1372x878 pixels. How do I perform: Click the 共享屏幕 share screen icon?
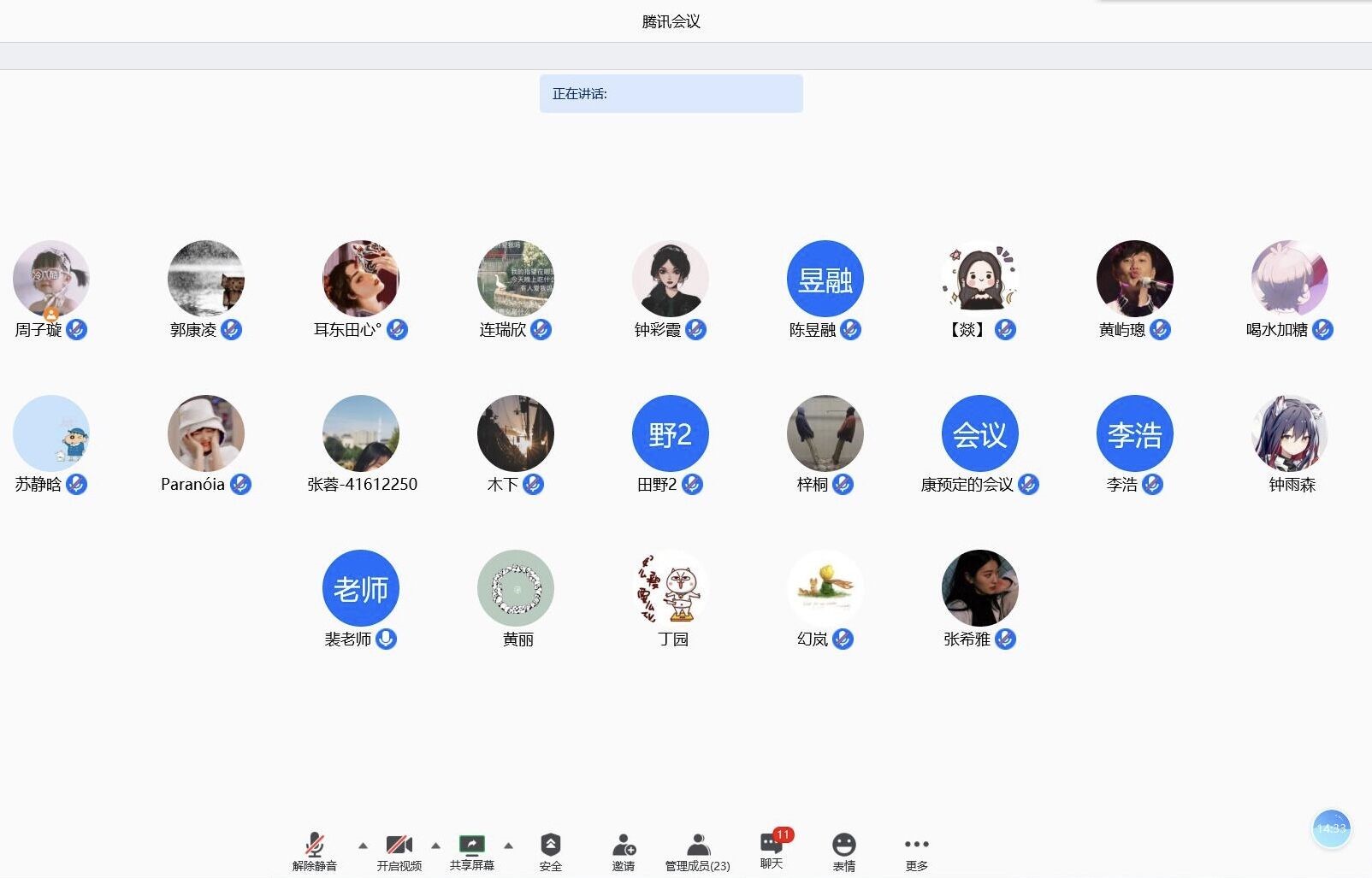471,846
